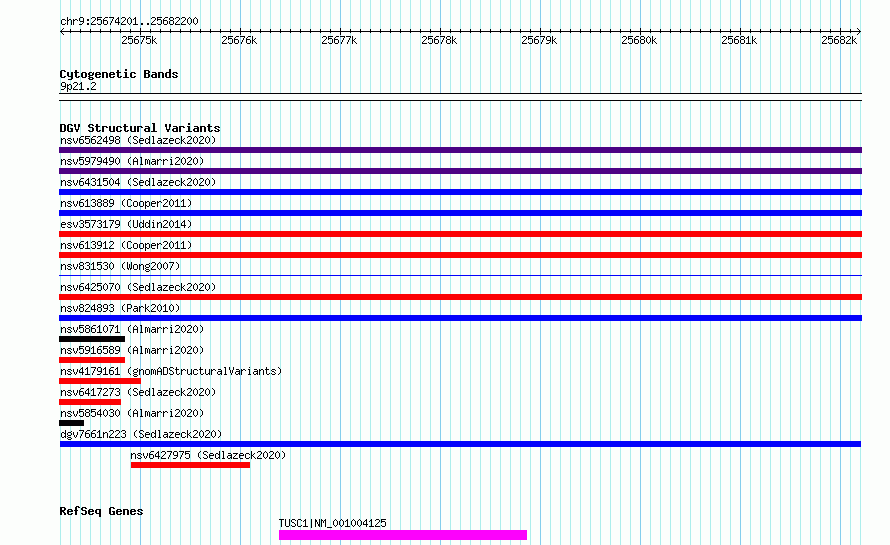Click the blue bar under dgv7661n223

[x=460, y=444]
